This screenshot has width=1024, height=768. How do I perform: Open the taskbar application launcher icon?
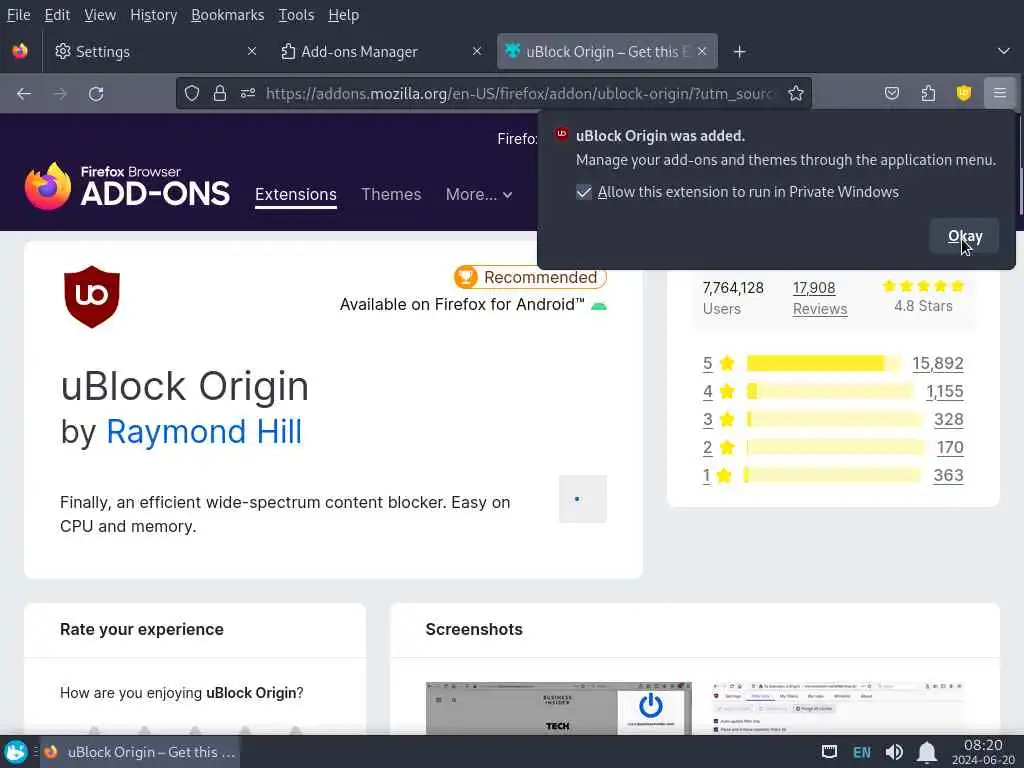16,752
